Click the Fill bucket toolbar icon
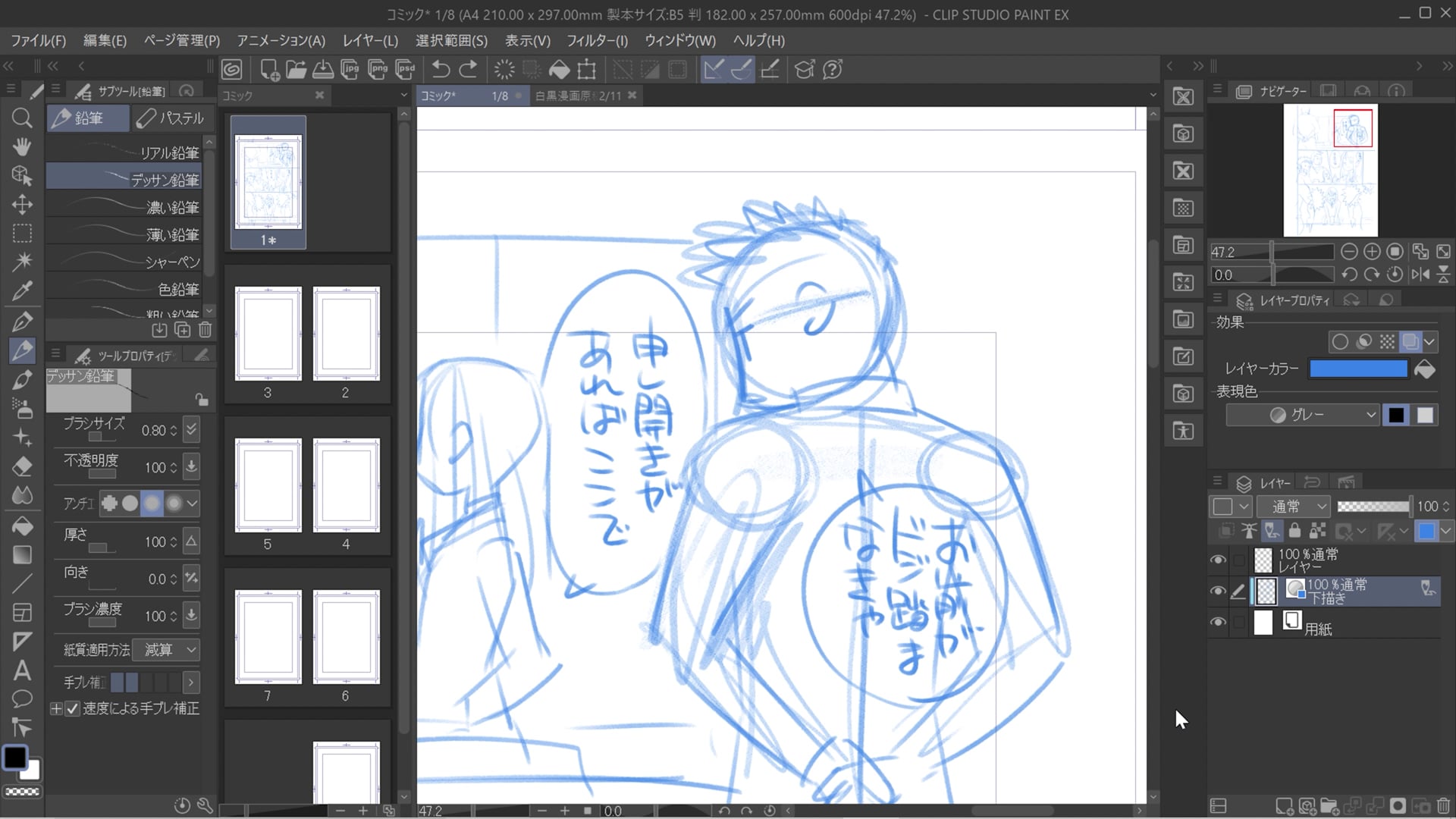The width and height of the screenshot is (1456, 819). 559,70
